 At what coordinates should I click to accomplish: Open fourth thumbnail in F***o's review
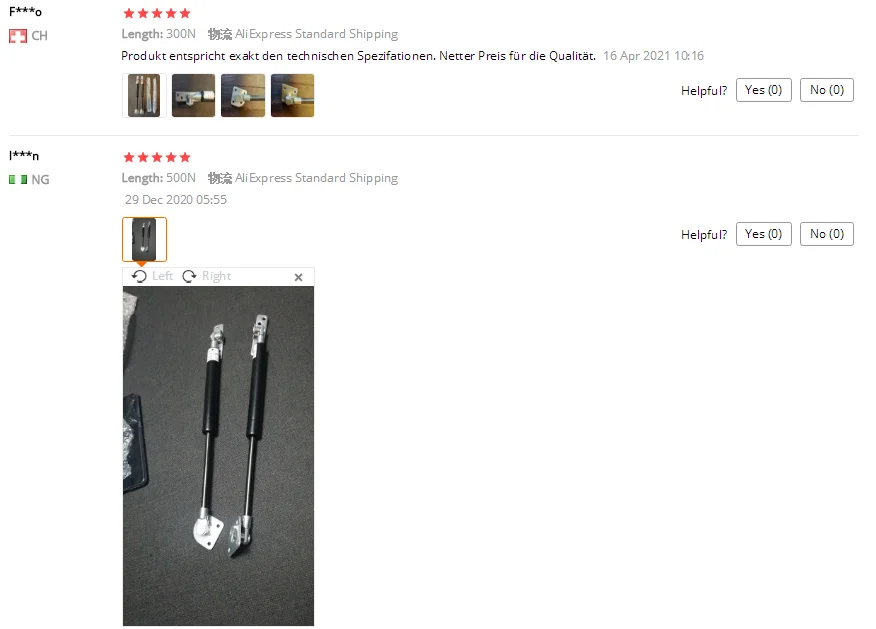[293, 96]
